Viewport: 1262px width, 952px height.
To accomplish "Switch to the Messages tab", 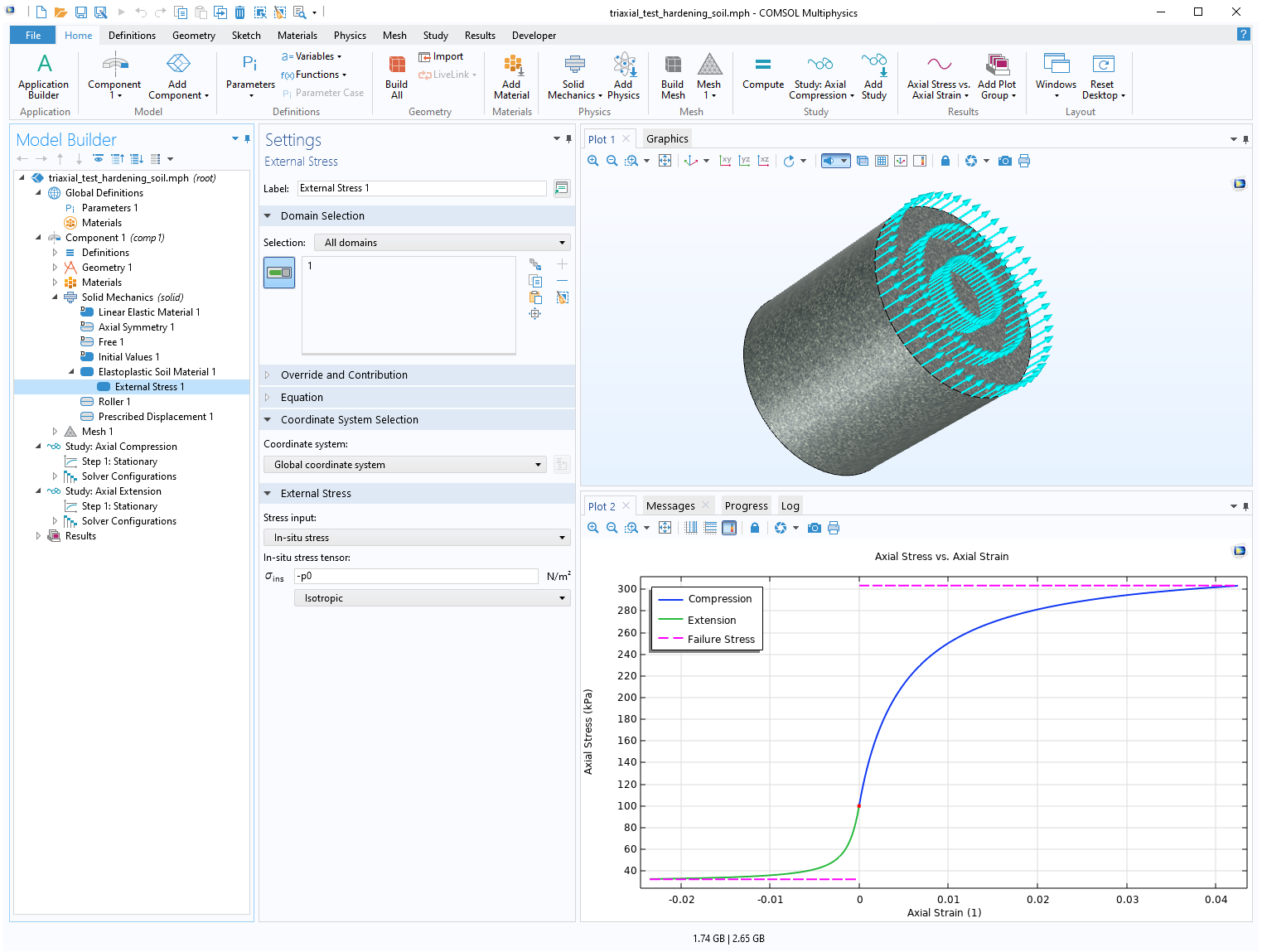I will [670, 506].
